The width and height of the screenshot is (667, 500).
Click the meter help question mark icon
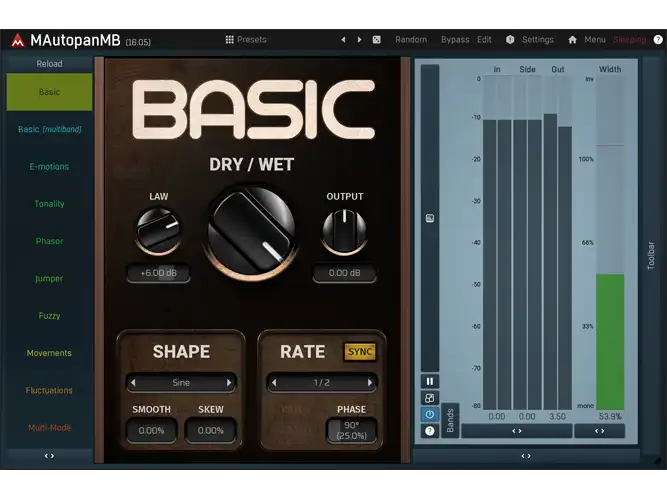430,431
